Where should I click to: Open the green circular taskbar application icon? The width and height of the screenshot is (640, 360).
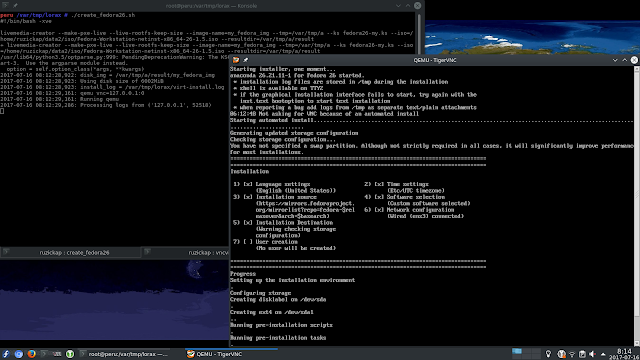70,354
